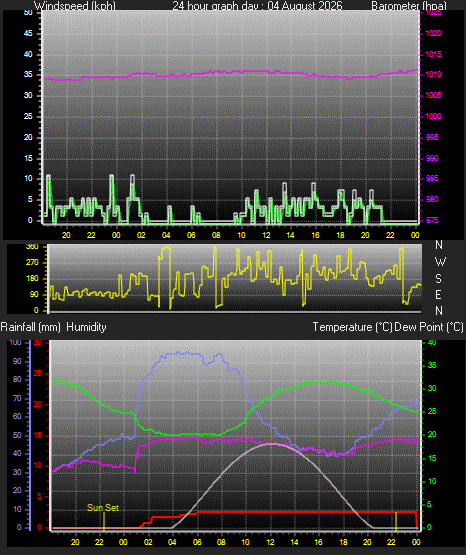This screenshot has height=555, width=466.
Task: Click the 1000 barometer axis value
Action: 433,116
